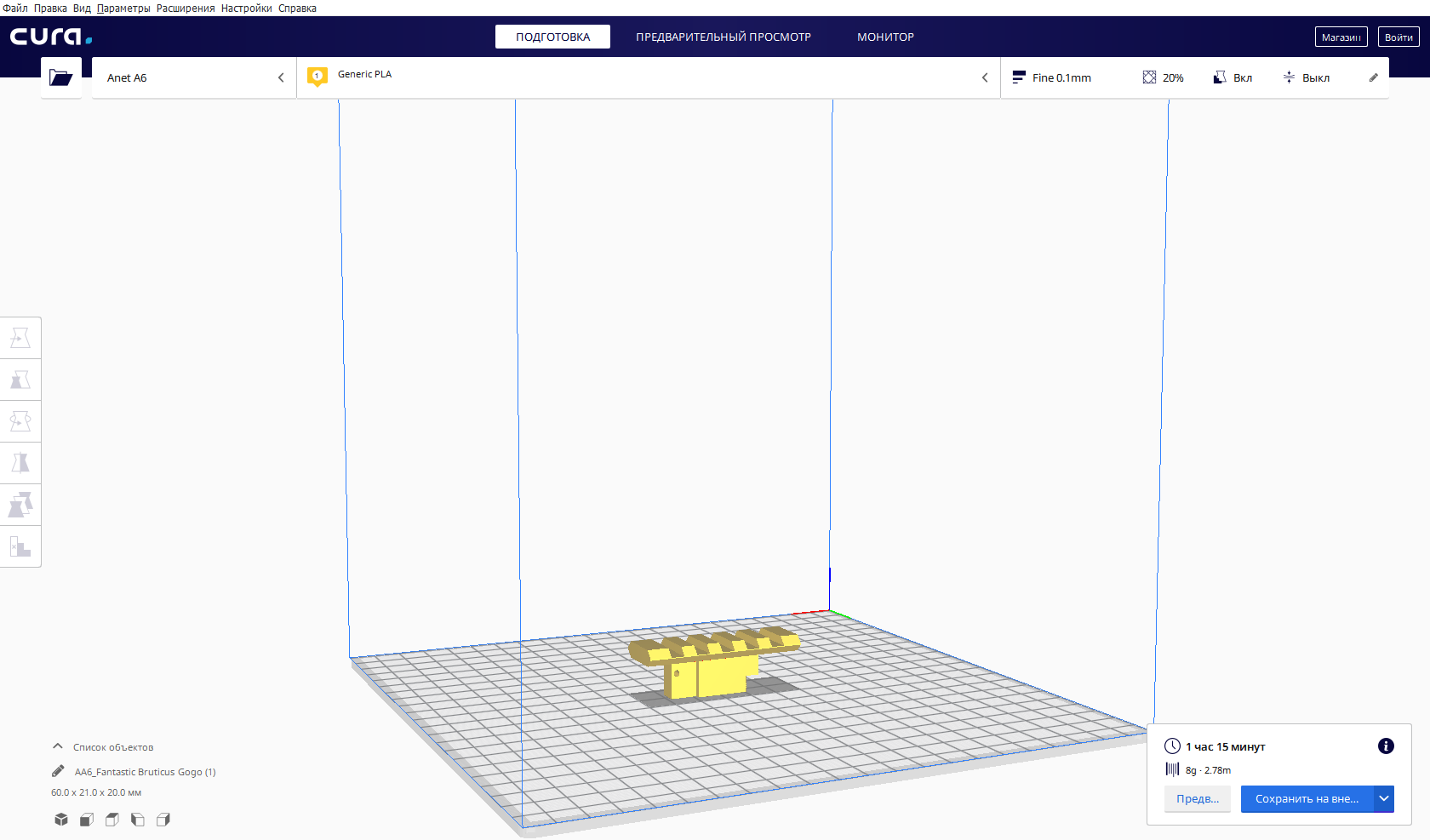Switch to the left side view cube icon

138,820
